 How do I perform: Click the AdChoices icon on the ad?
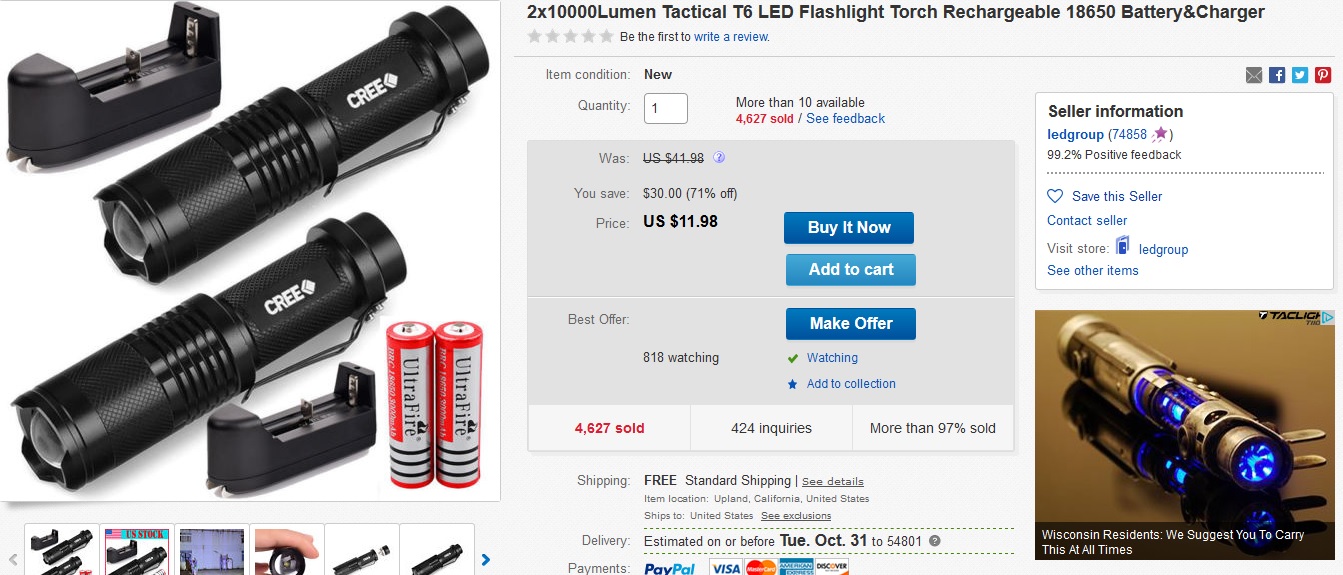coord(1328,318)
